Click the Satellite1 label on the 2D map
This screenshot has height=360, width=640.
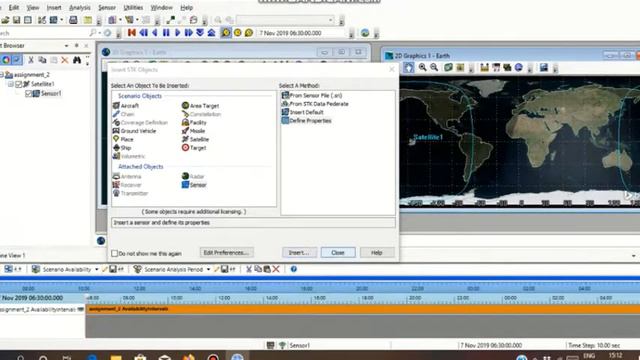point(428,137)
